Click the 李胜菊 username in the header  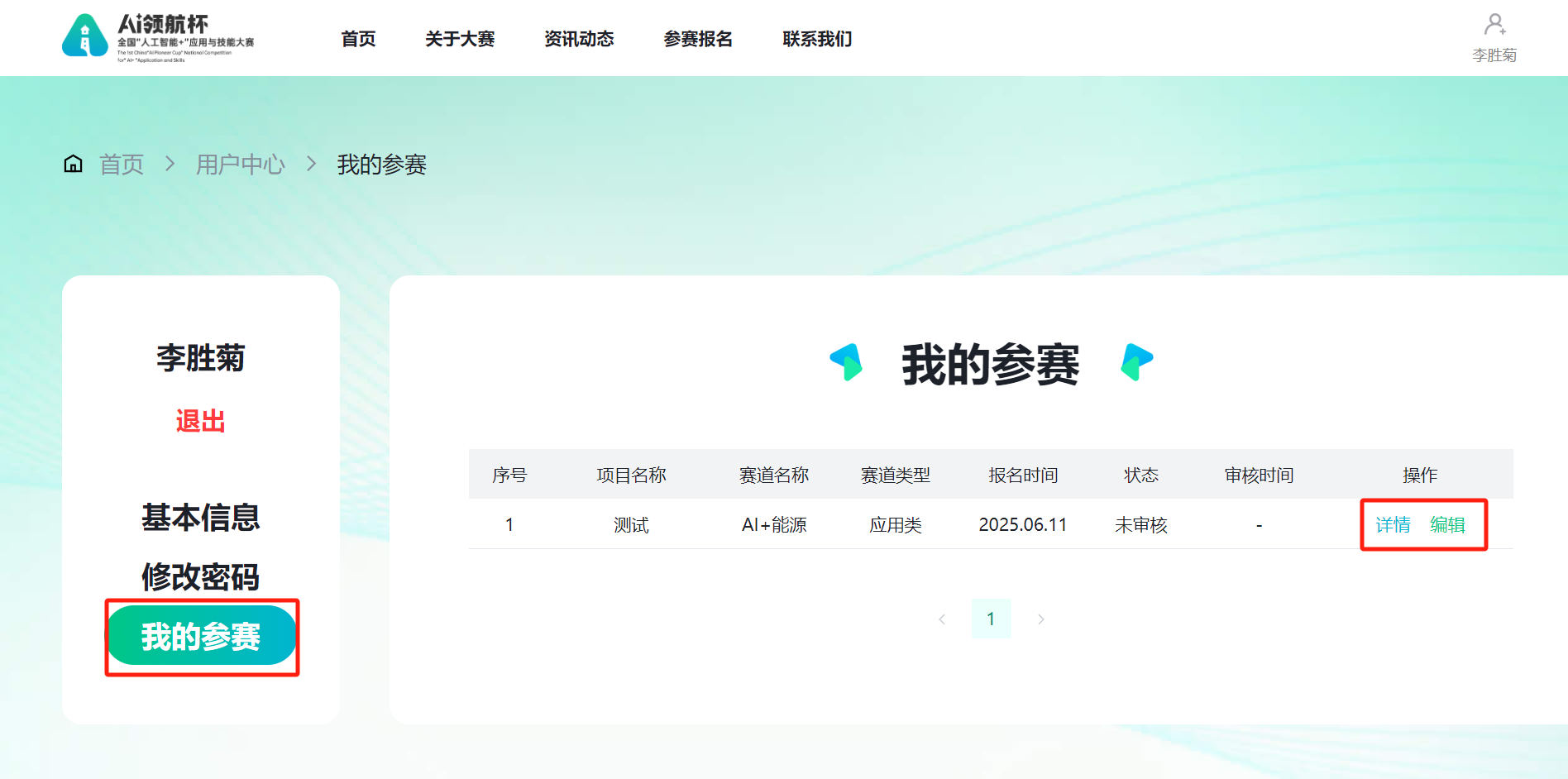pyautogui.click(x=1494, y=55)
